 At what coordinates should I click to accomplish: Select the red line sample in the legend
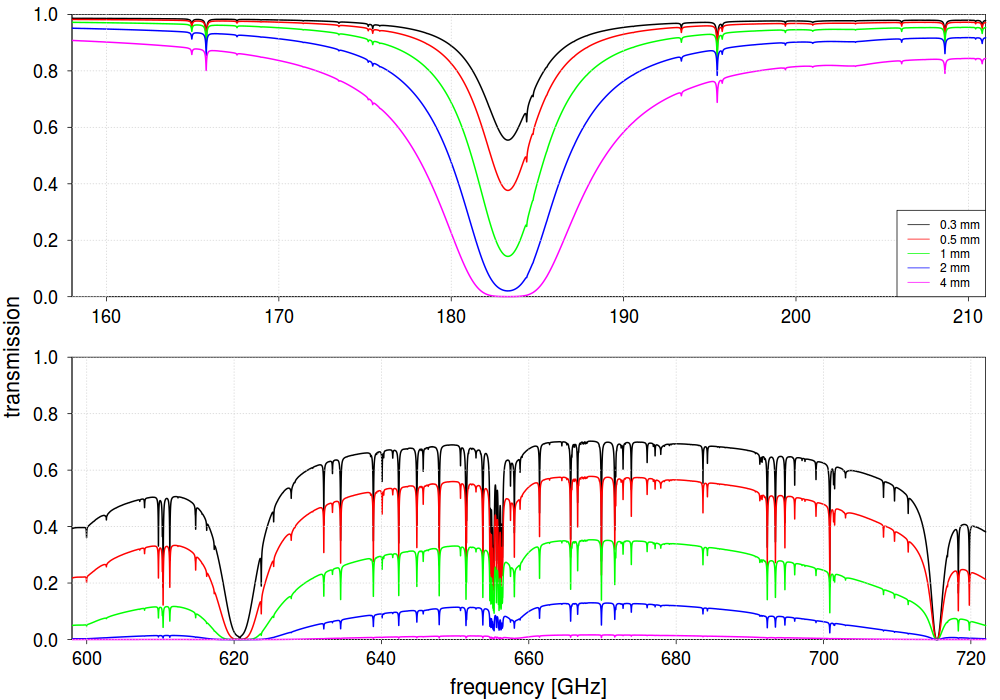918,240
